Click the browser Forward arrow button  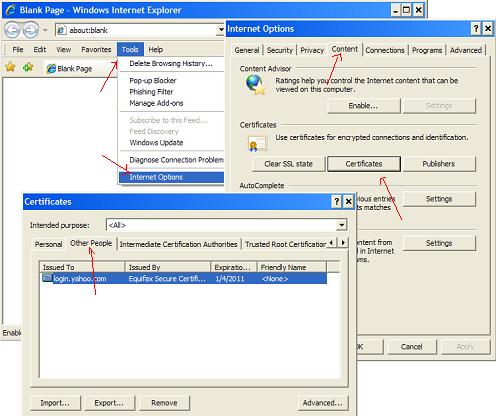click(31, 30)
